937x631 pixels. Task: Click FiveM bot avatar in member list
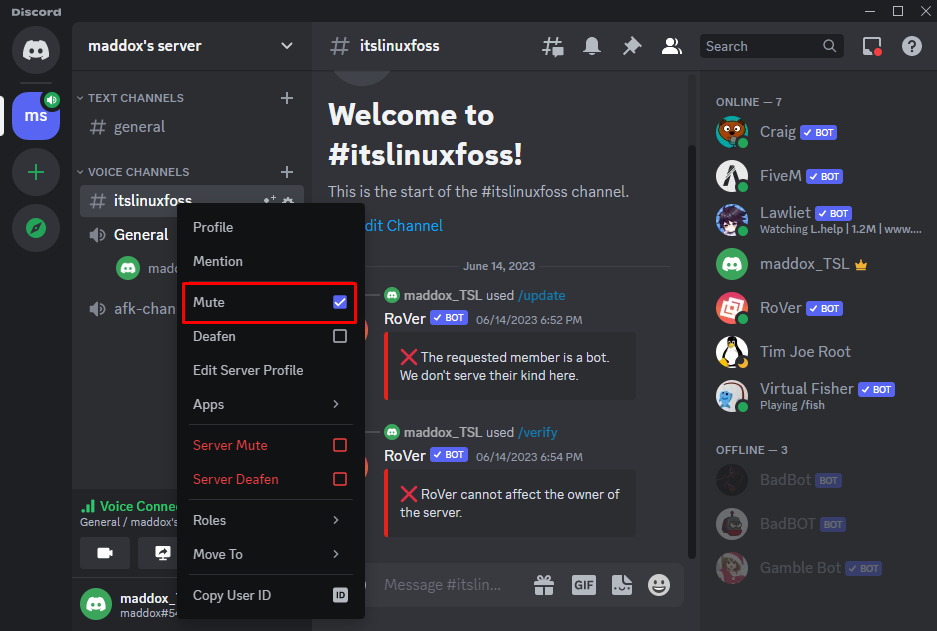(732, 176)
